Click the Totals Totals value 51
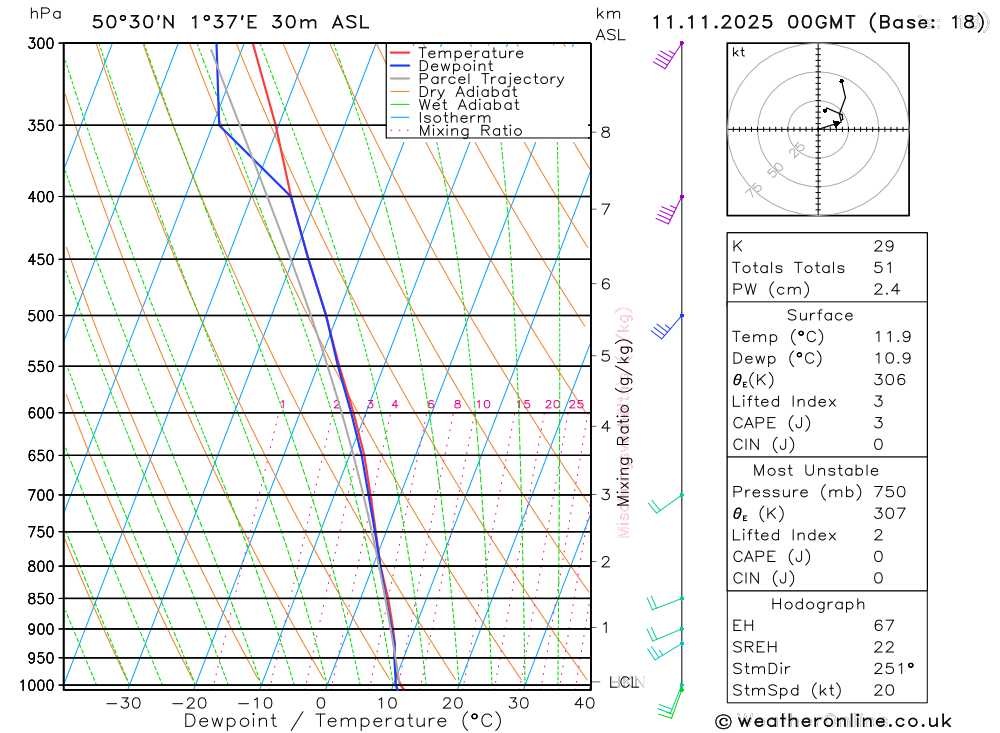This screenshot has height=733, width=1000. tap(883, 268)
